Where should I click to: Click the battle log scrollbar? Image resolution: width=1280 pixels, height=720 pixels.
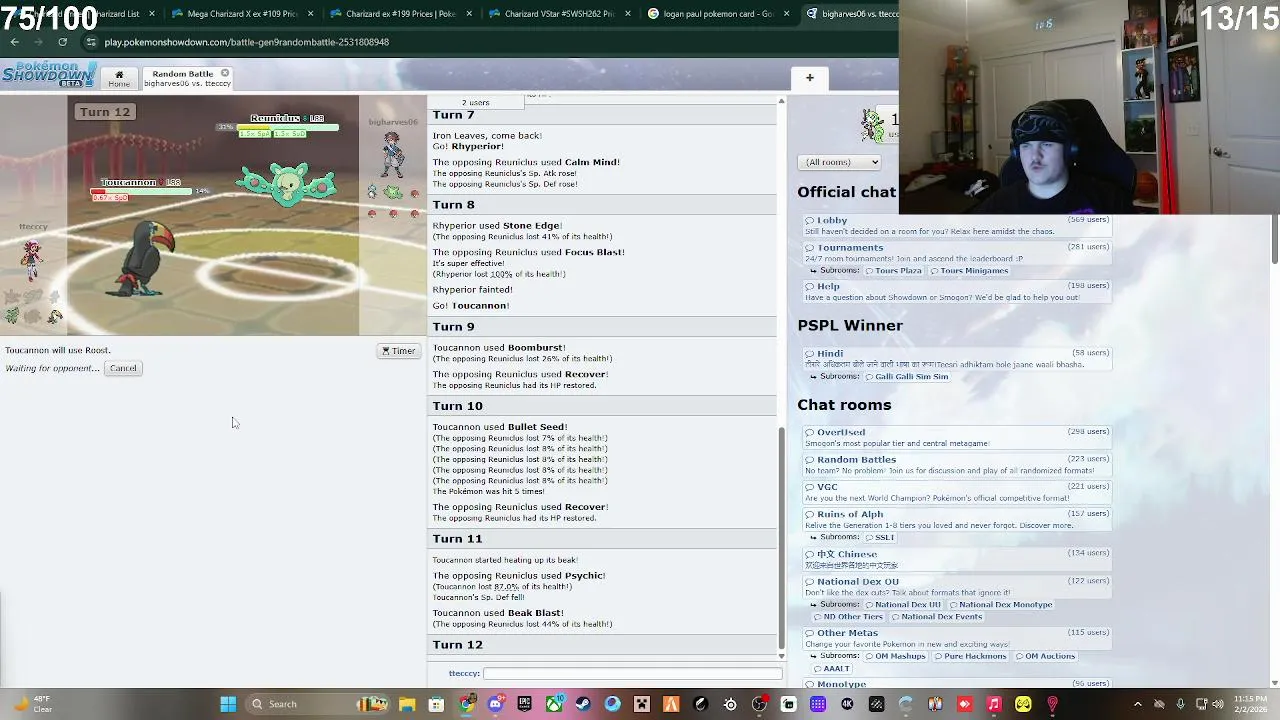pyautogui.click(x=782, y=537)
